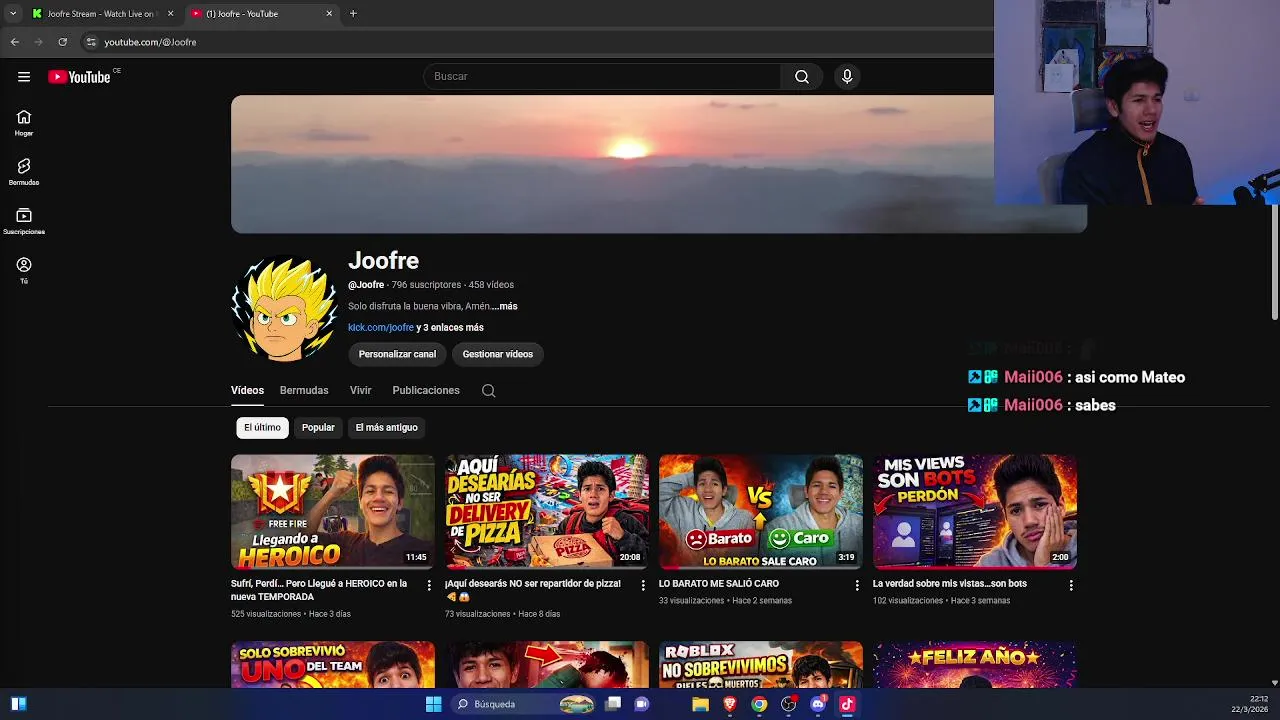Open 'Sufrí, Perdí... HEROICO' video title
The height and width of the screenshot is (720, 1280).
click(319, 590)
